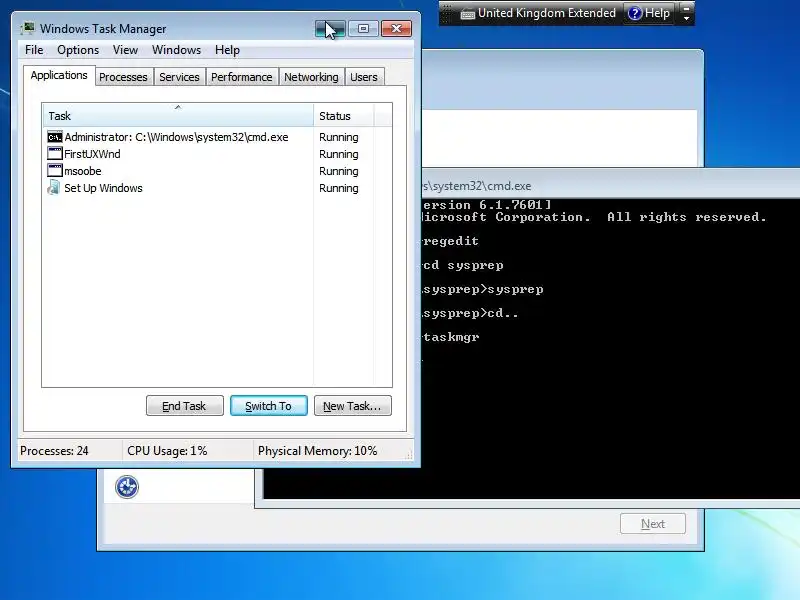Viewport: 800px width, 600px height.
Task: Click the cmd.exe window title bar
Action: (x=611, y=185)
